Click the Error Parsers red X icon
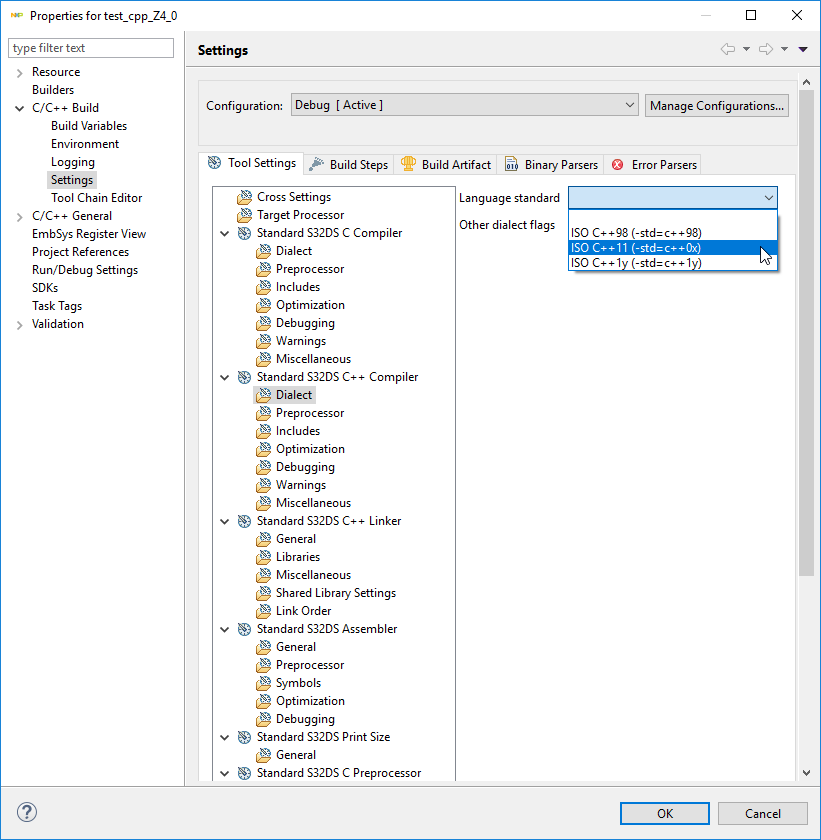This screenshot has width=821, height=840. click(617, 164)
